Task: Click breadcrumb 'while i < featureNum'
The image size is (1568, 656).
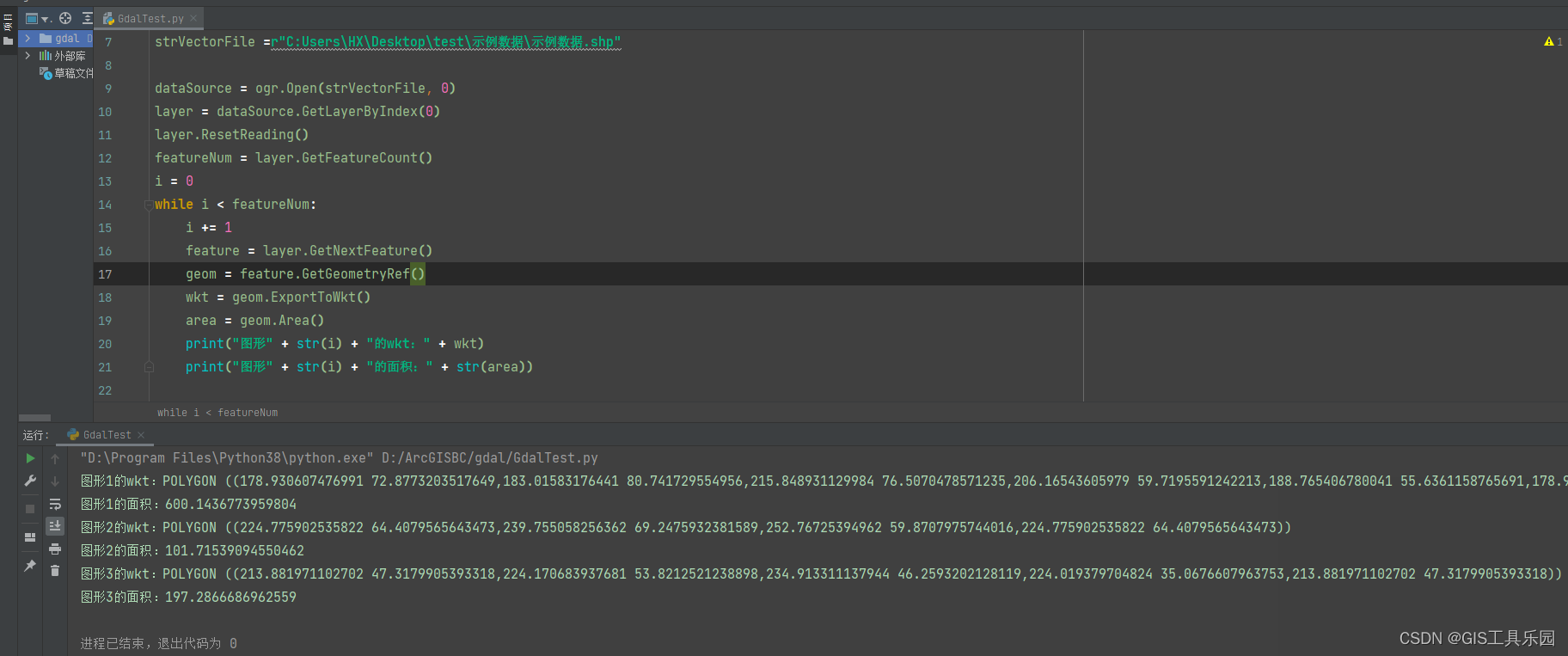Action: pos(217,413)
